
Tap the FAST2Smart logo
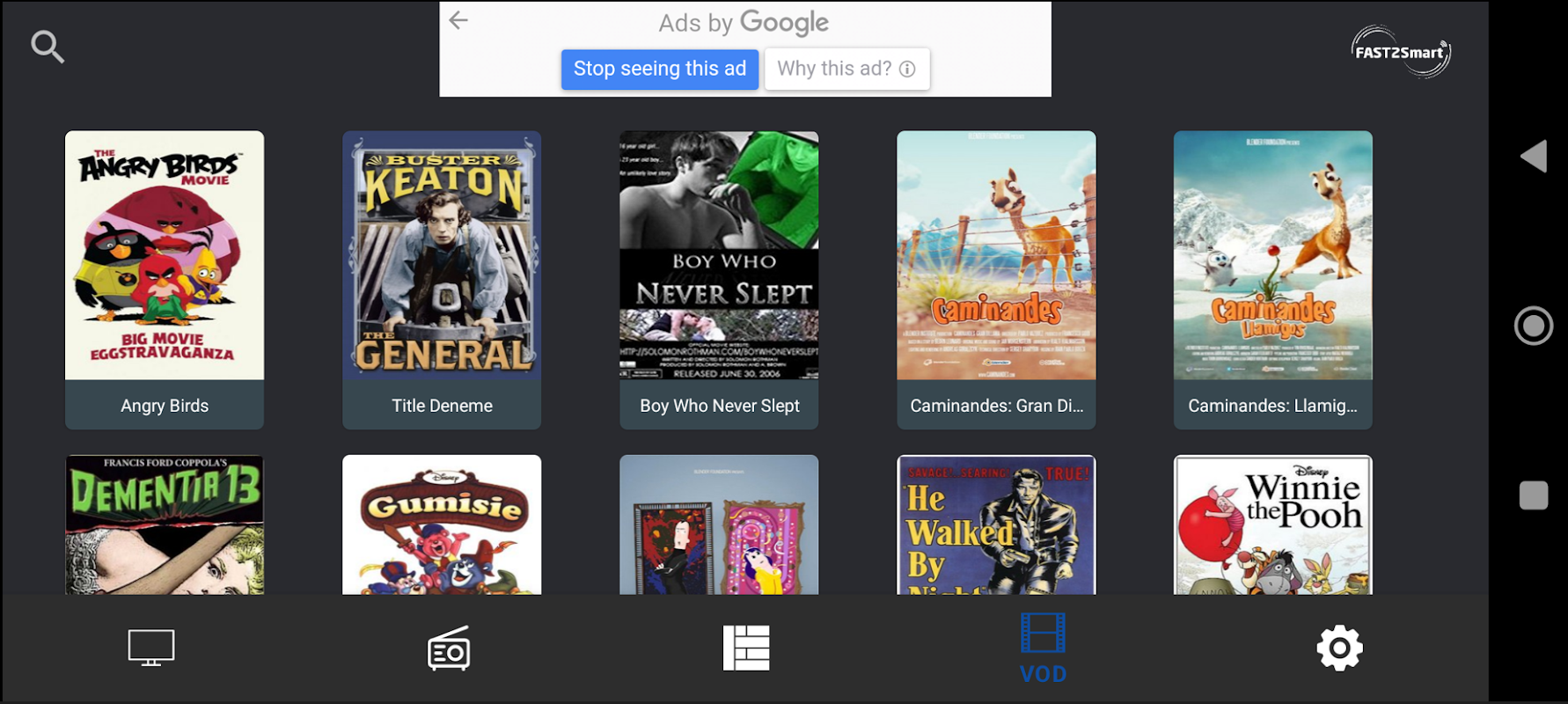(x=1401, y=52)
